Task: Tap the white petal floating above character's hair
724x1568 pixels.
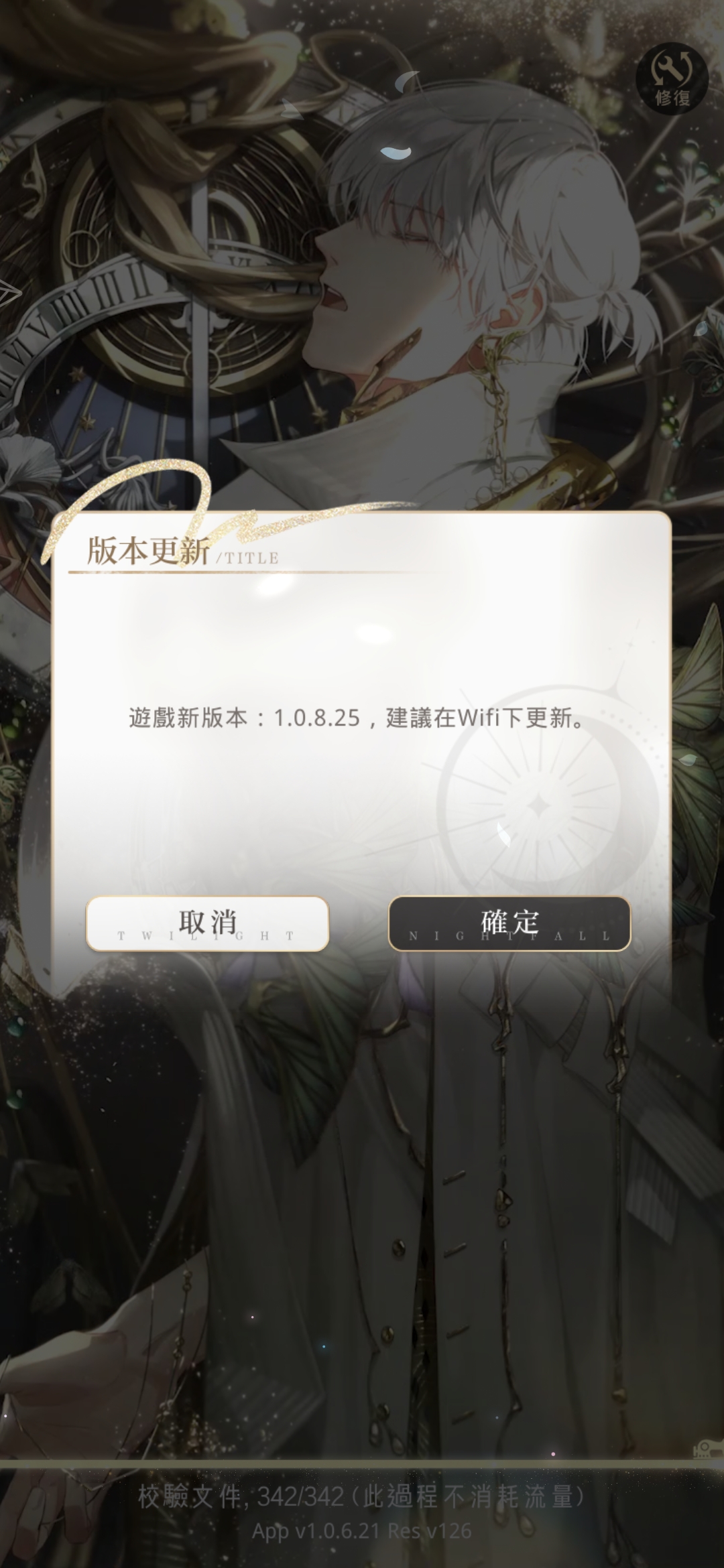Action: (396, 152)
